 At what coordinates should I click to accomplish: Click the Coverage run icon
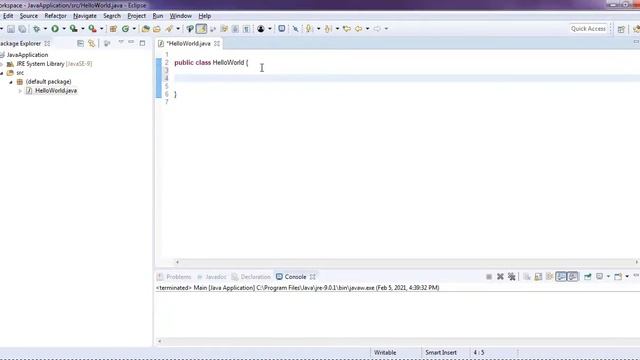coord(73,29)
